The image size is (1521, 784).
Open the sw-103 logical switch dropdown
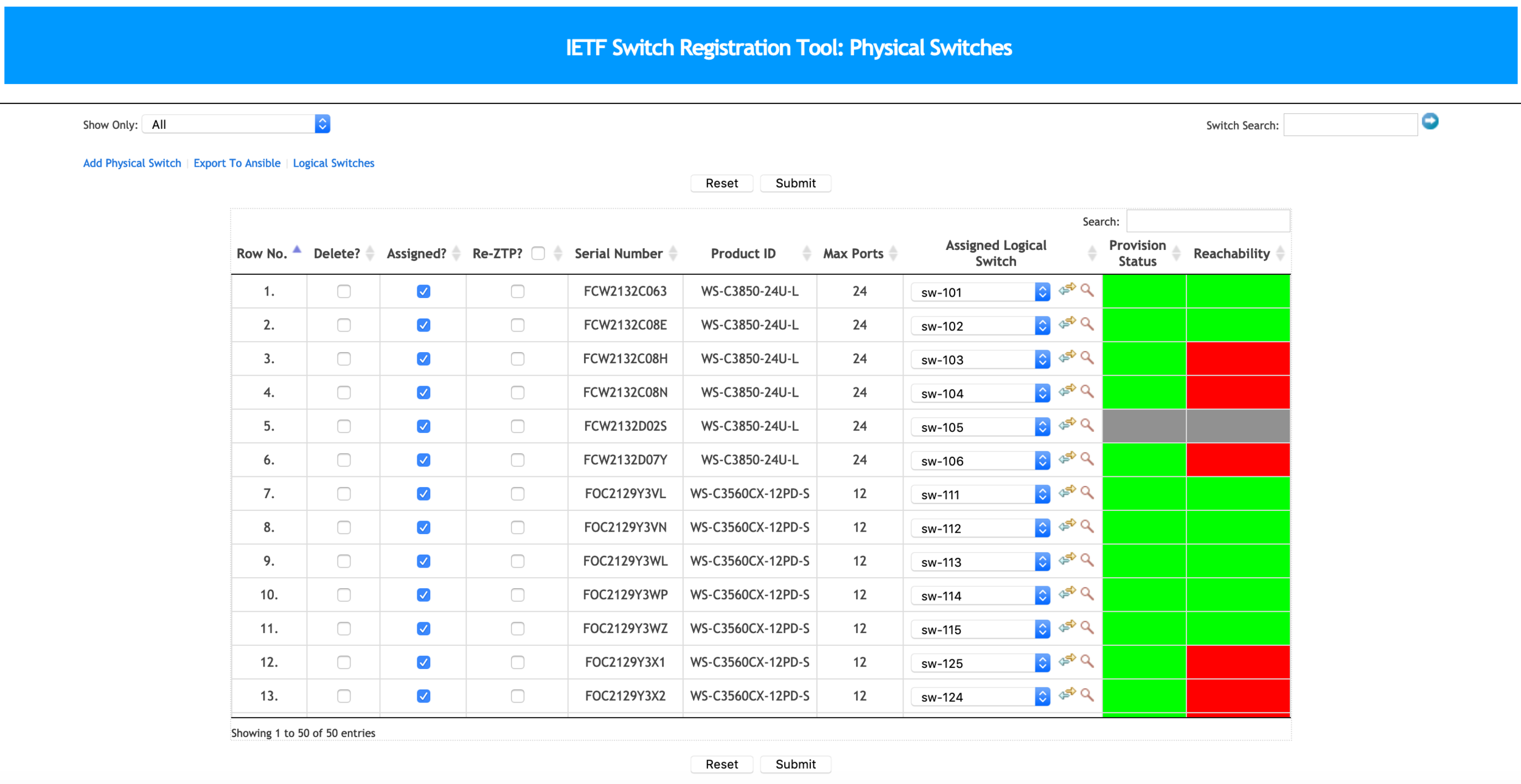980,359
